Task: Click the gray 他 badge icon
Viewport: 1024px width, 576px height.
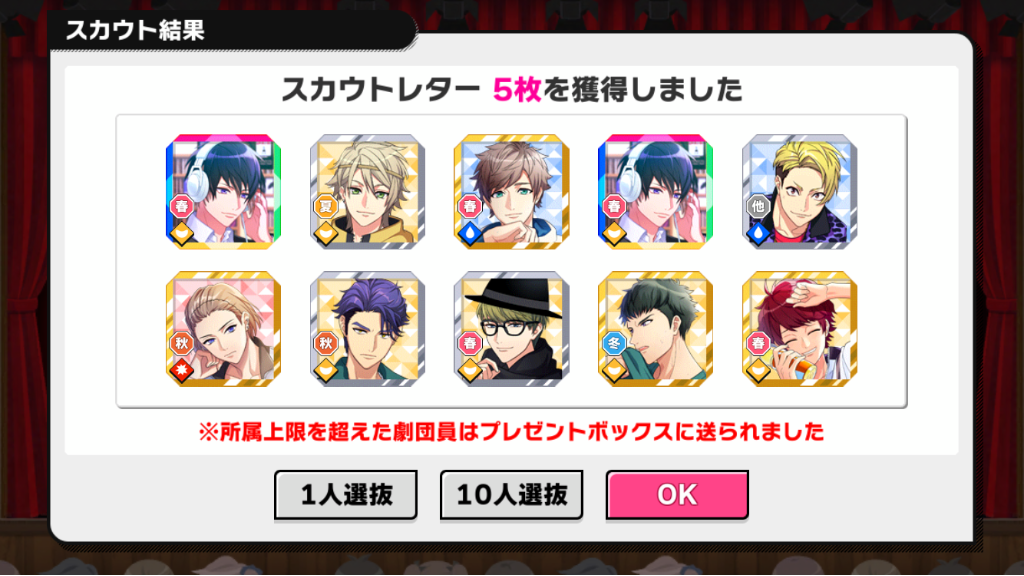Action: coord(758,206)
